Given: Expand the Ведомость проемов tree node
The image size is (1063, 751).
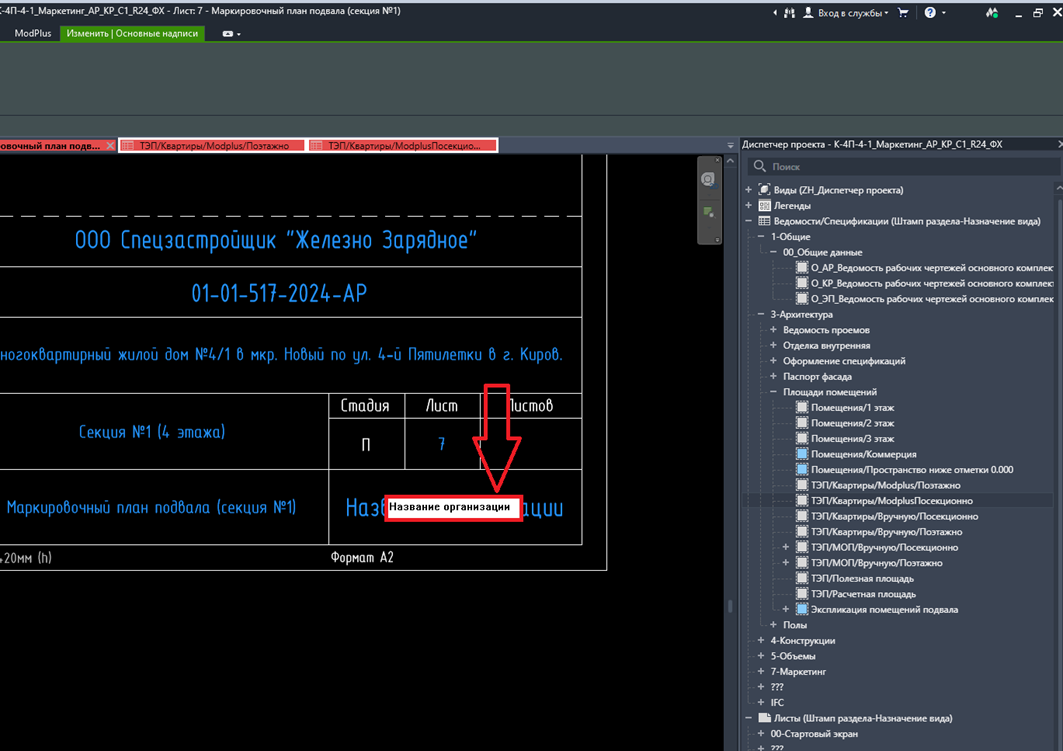Looking at the screenshot, I should point(774,330).
